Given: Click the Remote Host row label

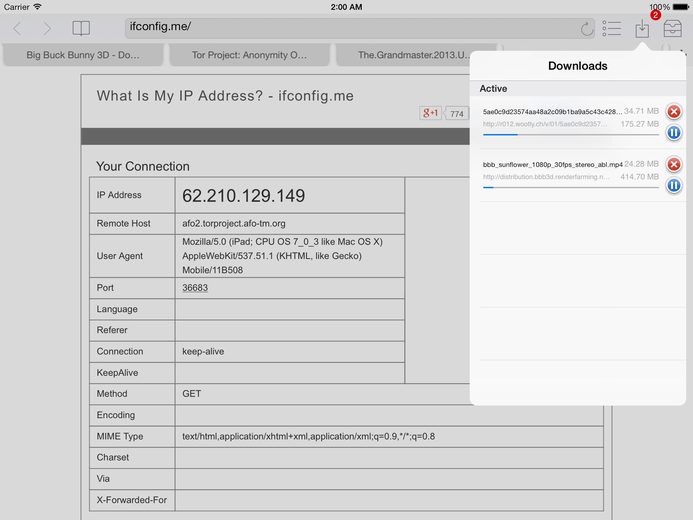Looking at the screenshot, I should [123, 224].
